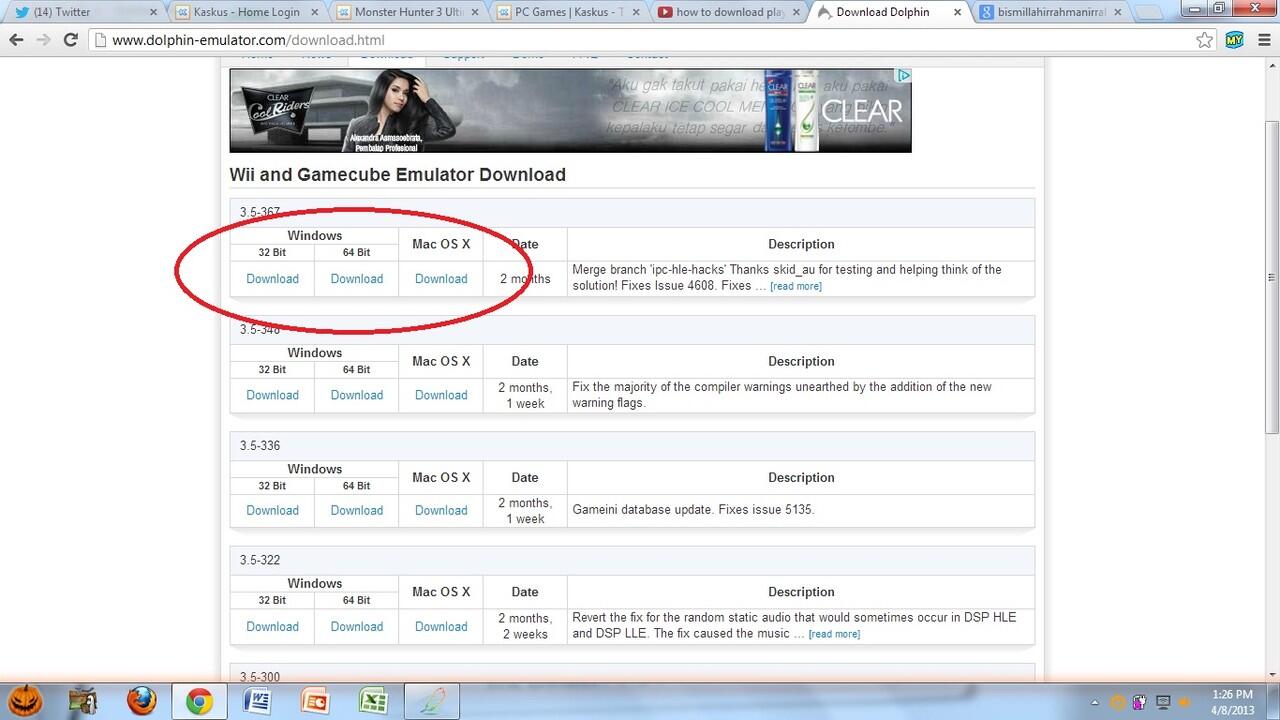Show hidden system tray icons
Viewport: 1280px width, 720px height.
coord(1094,702)
